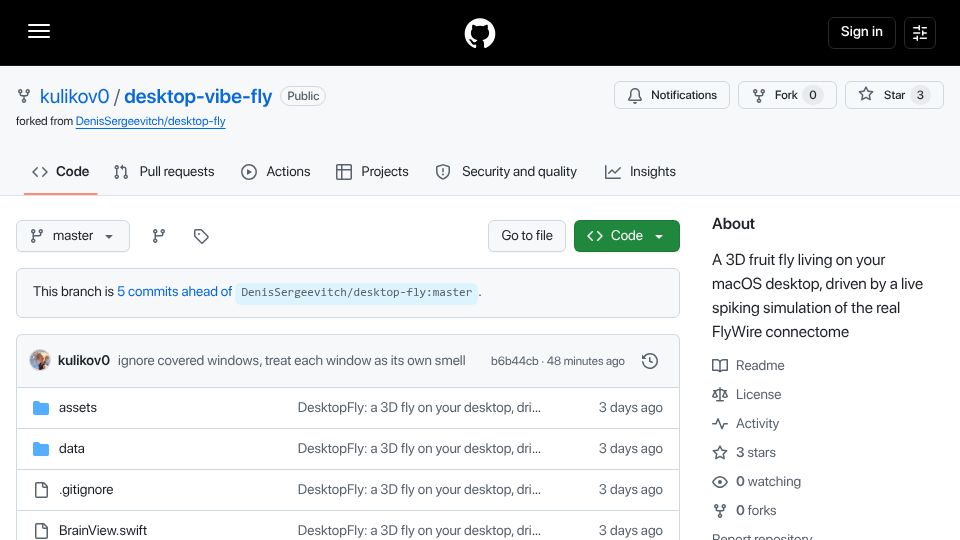Open the data folder
The height and width of the screenshot is (540, 960).
(x=72, y=448)
